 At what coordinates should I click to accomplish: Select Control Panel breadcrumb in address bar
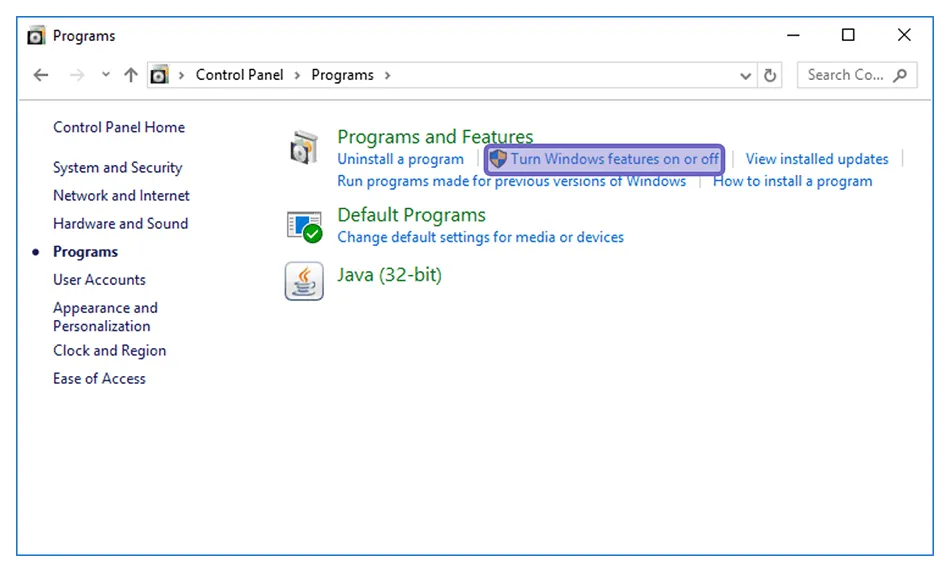pos(239,75)
